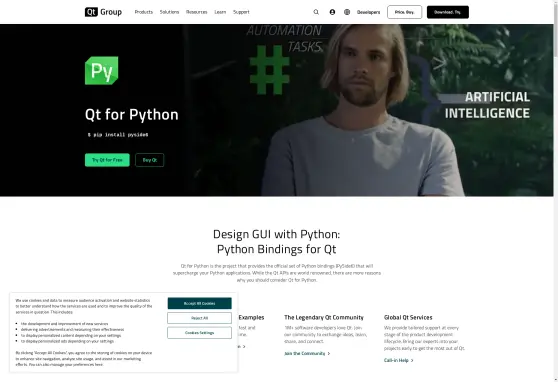
Task: Click the Buy Qt button
Action: 149,160
